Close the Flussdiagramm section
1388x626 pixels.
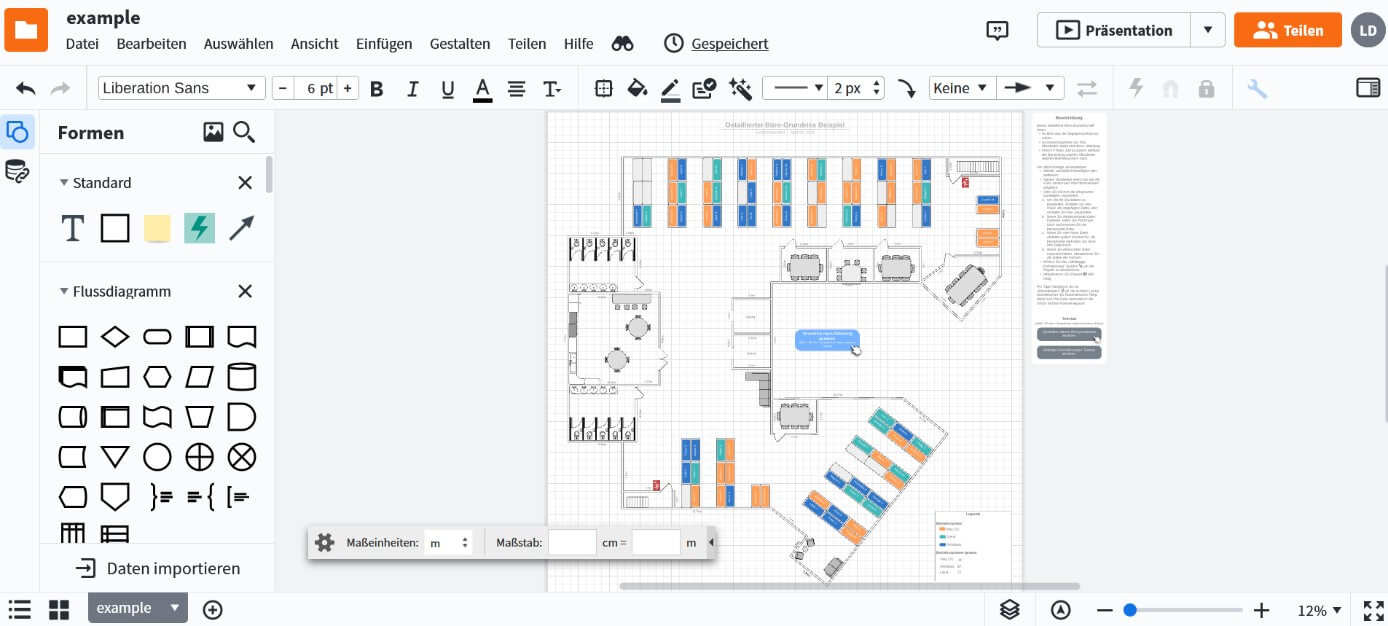[245, 292]
